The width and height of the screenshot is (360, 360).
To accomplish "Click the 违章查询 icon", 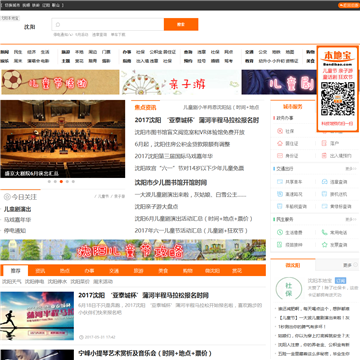I will 324,182.
